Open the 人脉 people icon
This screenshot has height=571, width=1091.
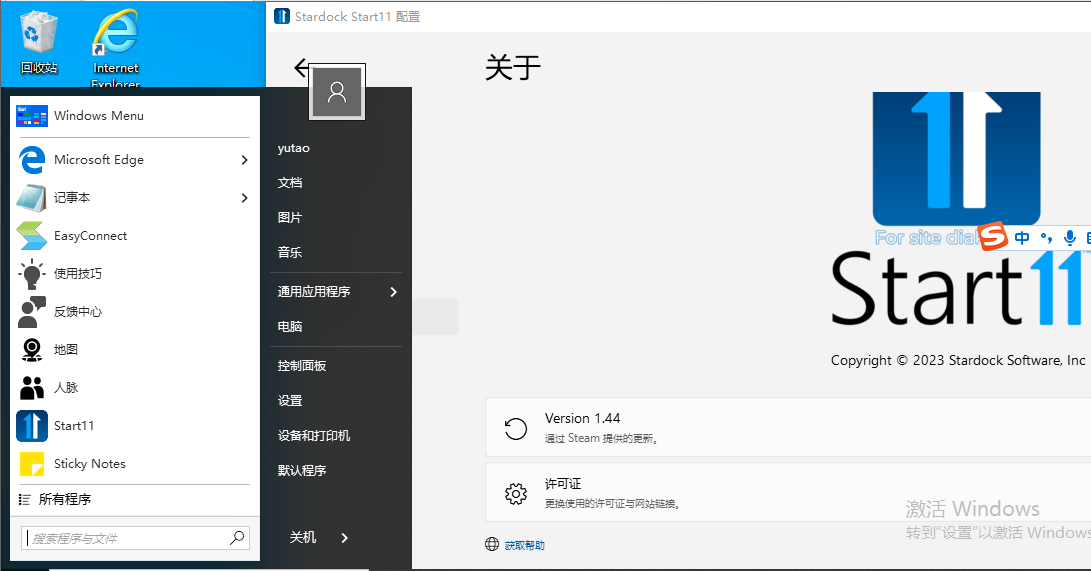coord(31,387)
